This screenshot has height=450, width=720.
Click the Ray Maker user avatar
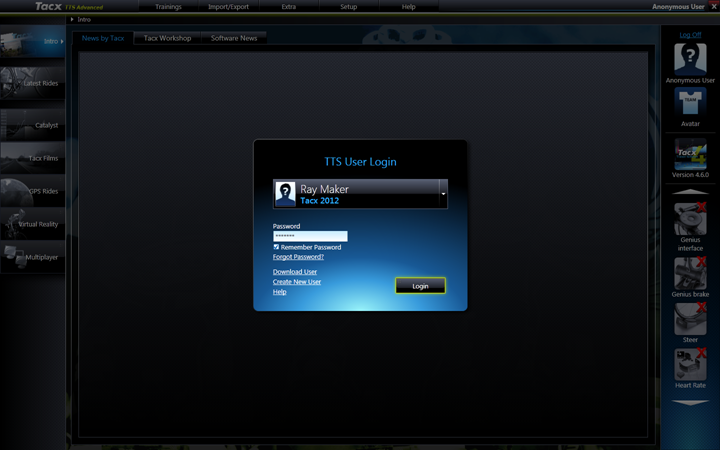click(x=285, y=194)
